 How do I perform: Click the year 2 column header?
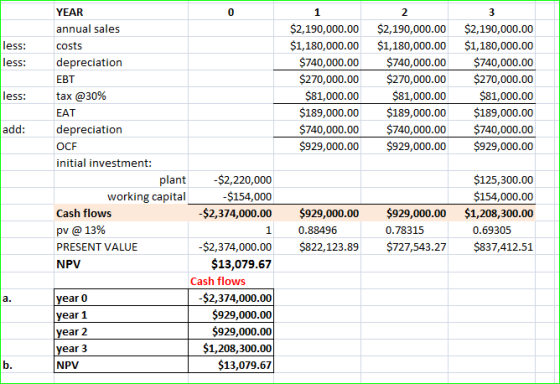pyautogui.click(x=404, y=12)
